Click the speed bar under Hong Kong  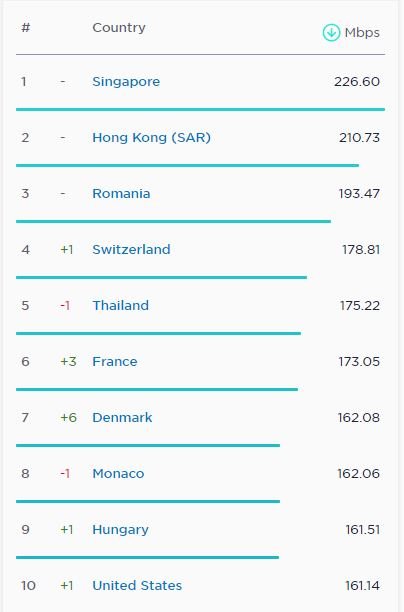click(x=187, y=165)
